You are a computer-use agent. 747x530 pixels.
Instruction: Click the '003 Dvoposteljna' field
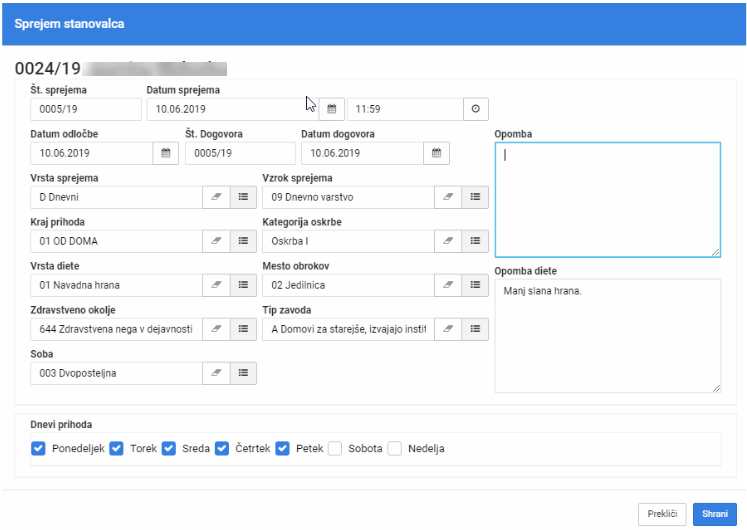pos(116,373)
